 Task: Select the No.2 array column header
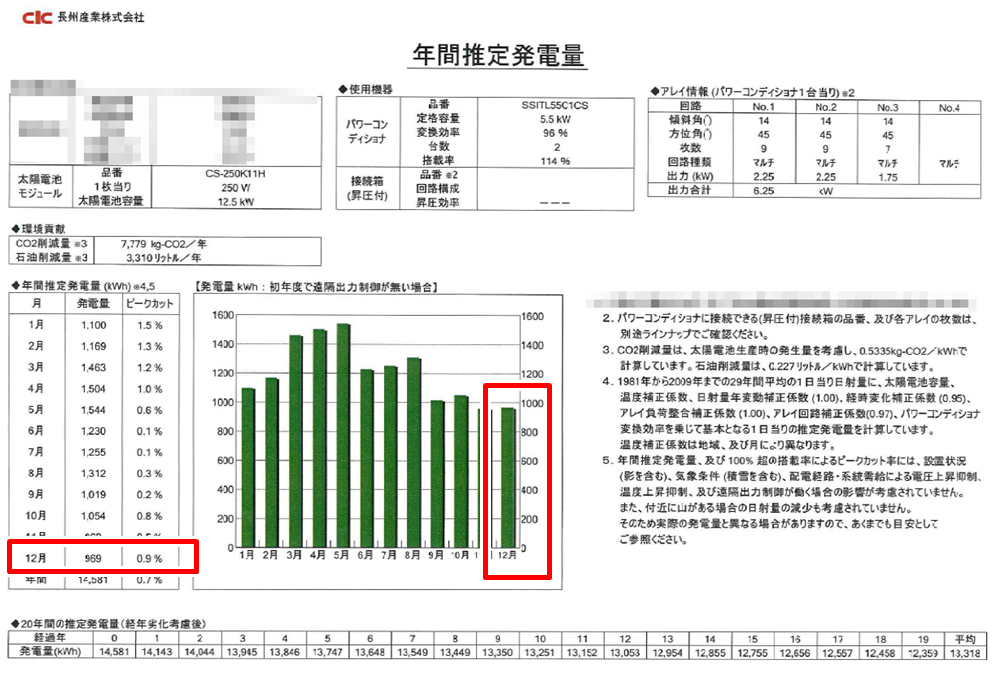pos(825,107)
